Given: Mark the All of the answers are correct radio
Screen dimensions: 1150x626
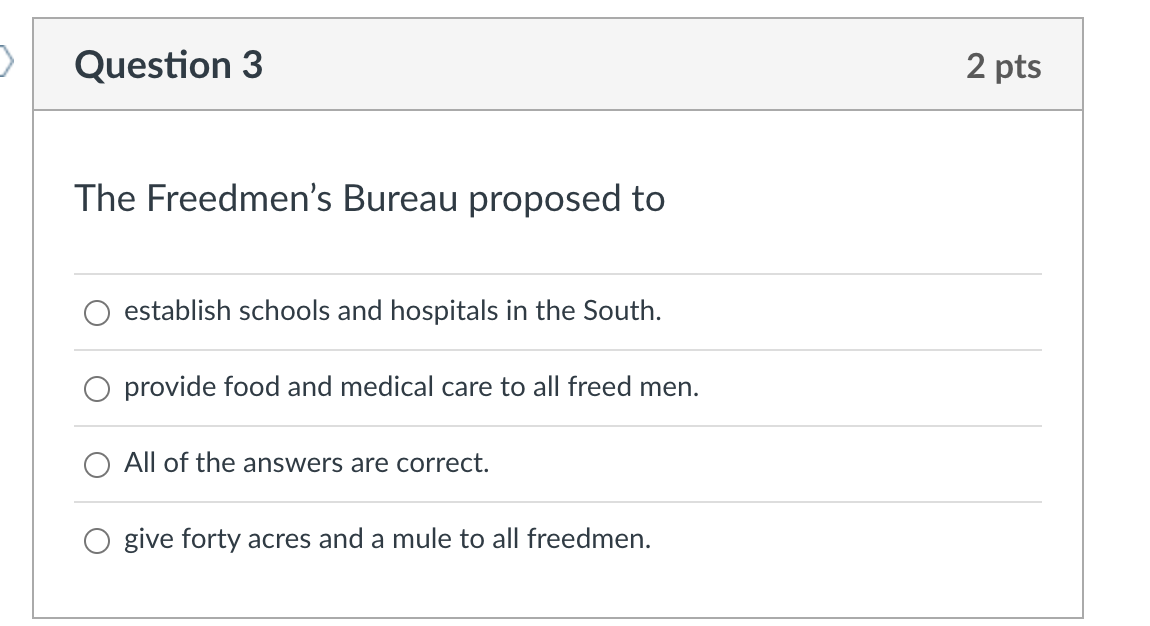Looking at the screenshot, I should [97, 465].
